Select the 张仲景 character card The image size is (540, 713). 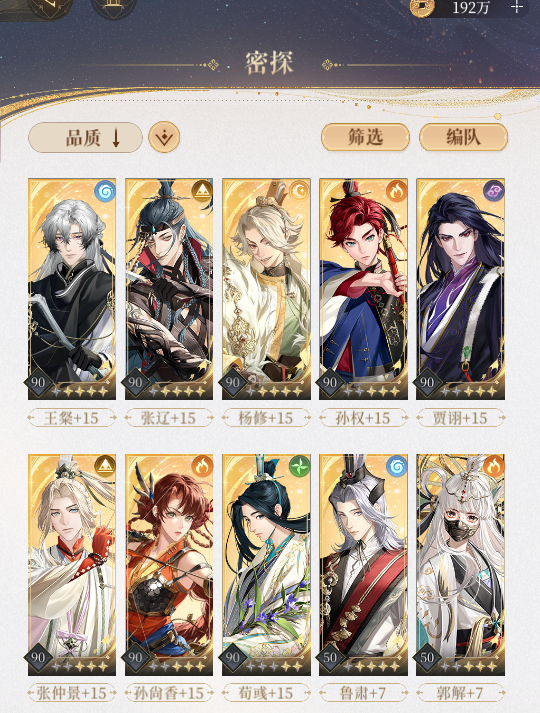(x=72, y=564)
